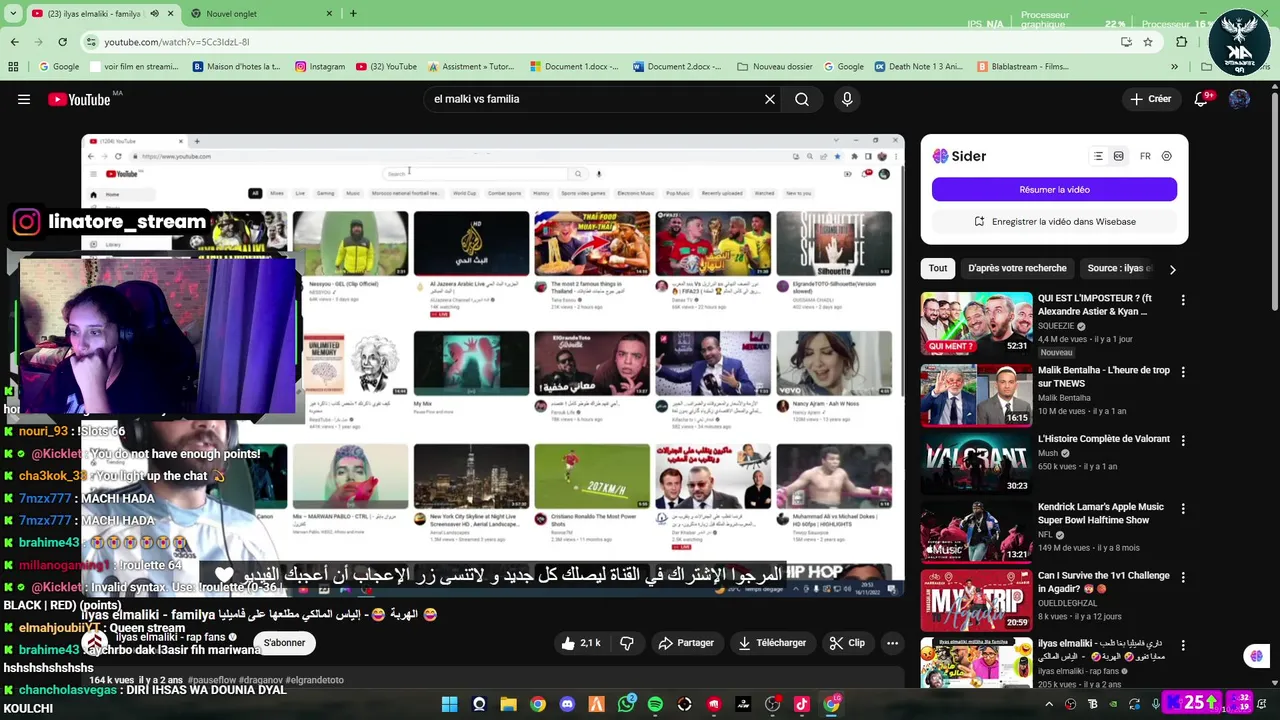The height and width of the screenshot is (720, 1280).
Task: Open Sider outline list view icon
Action: pyautogui.click(x=1098, y=156)
